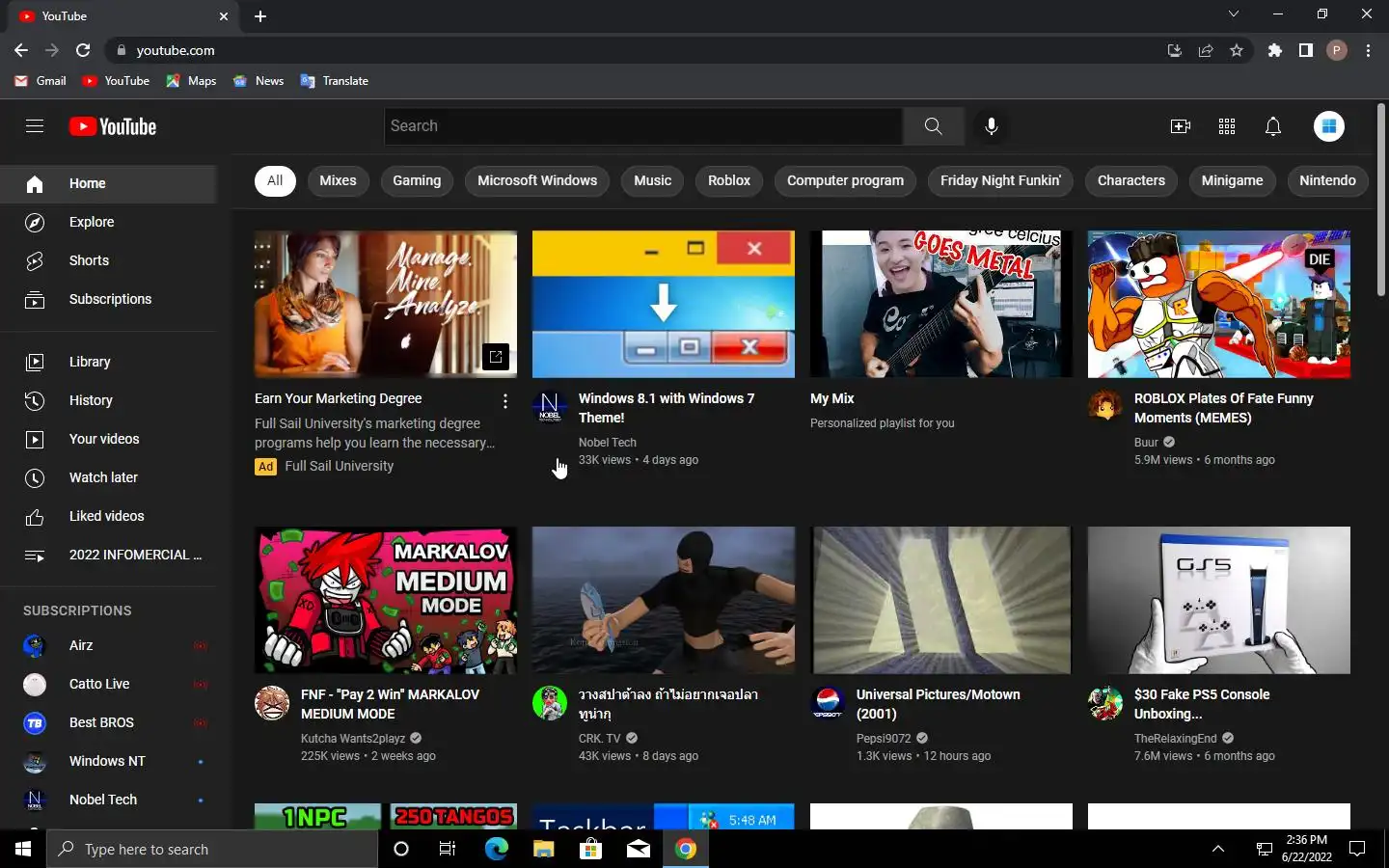1389x868 pixels.
Task: Open Full Sail University advertiser link
Action: pos(340,466)
